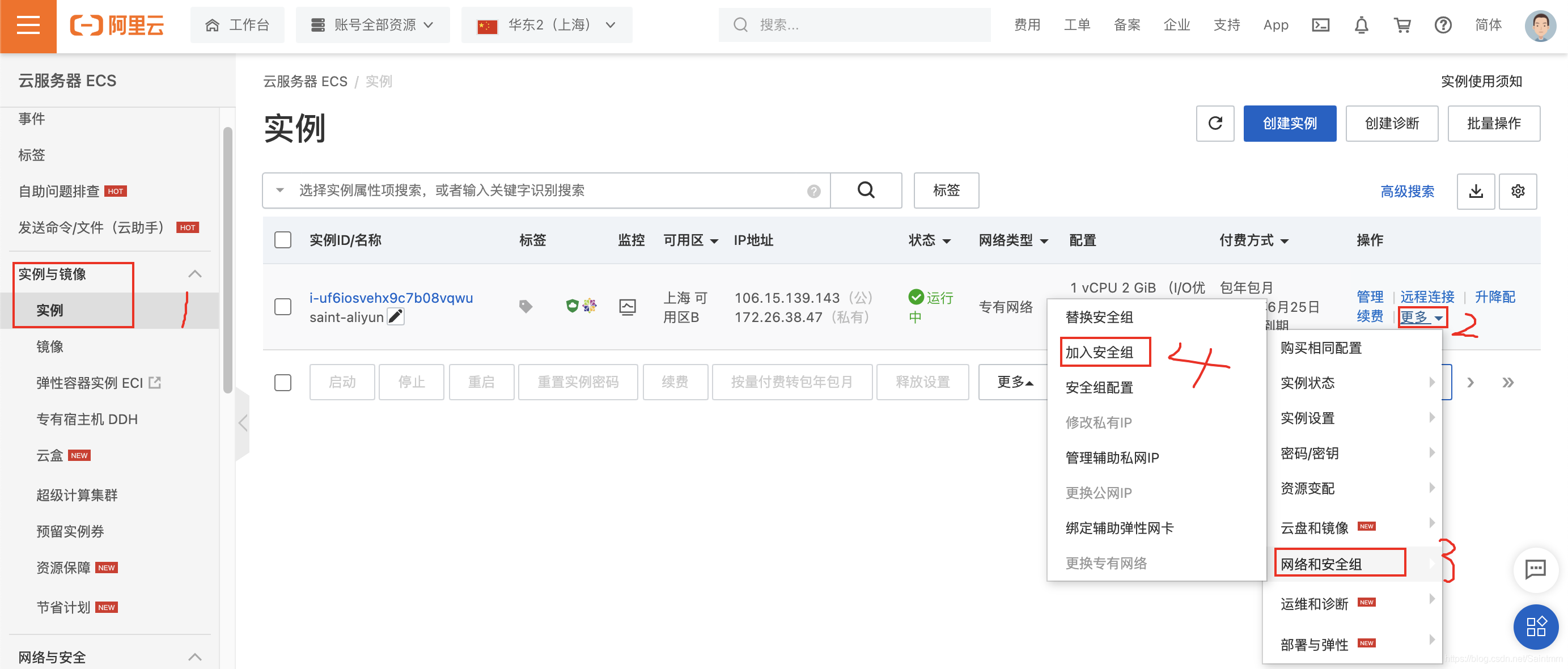This screenshot has width=1568, height=669.
Task: Open notifications bell icon
Action: [1361, 25]
